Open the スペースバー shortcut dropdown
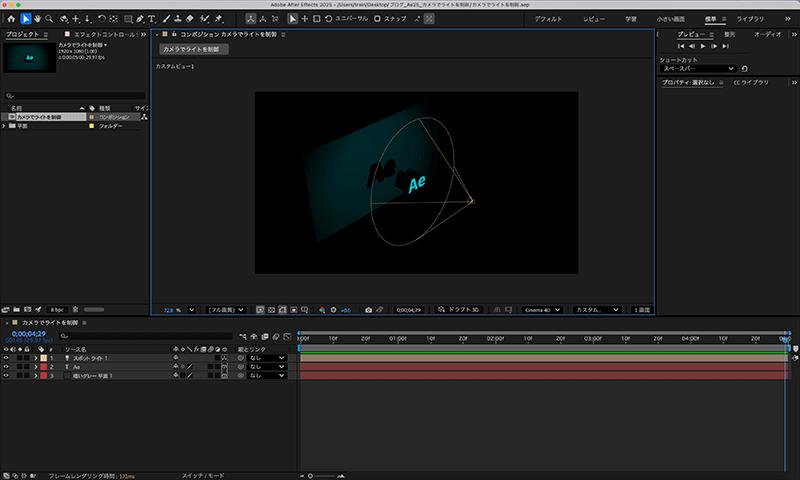Screen dimensions: 800x480 (x=697, y=68)
